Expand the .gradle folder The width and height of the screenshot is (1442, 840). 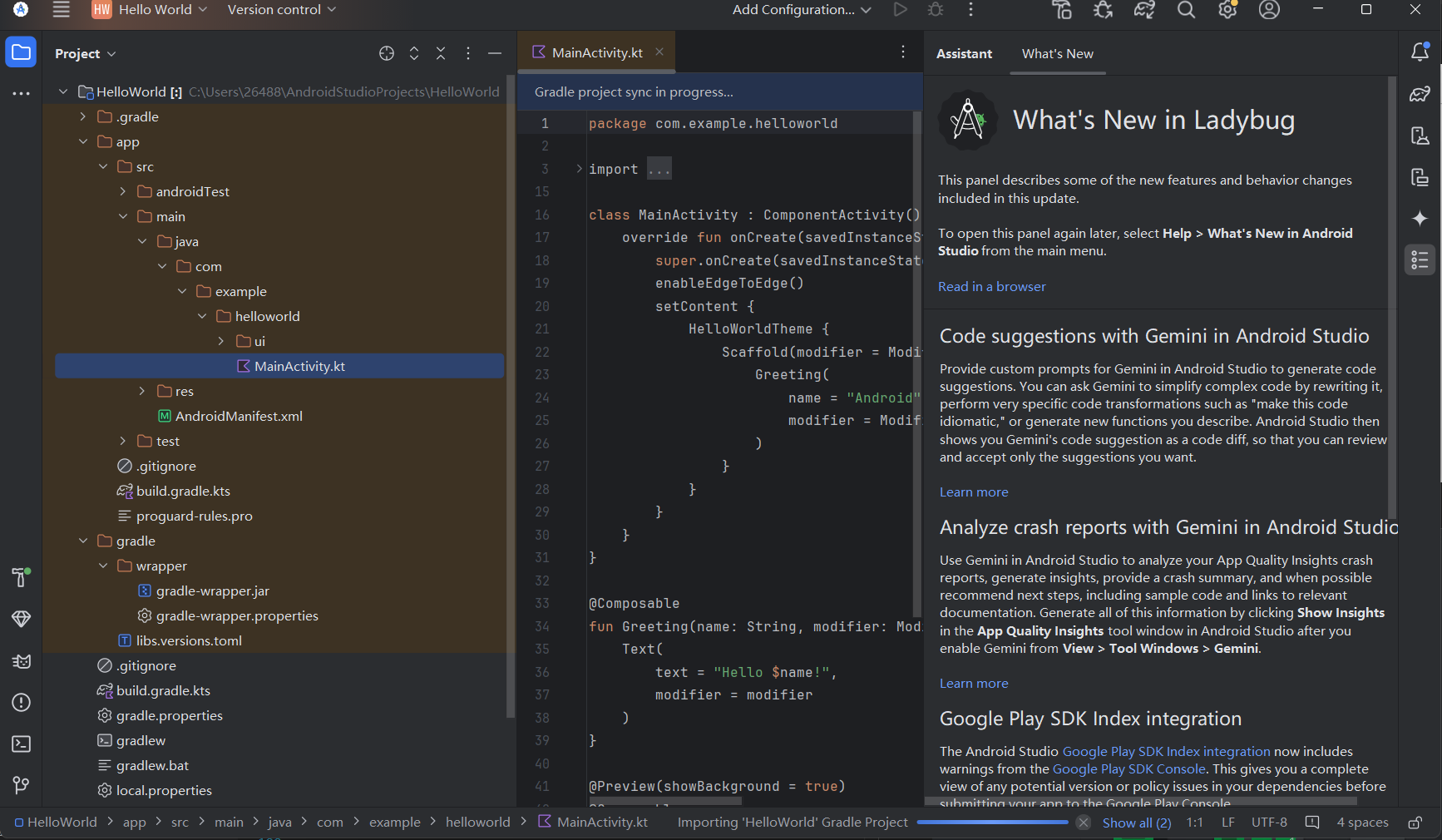click(x=83, y=116)
